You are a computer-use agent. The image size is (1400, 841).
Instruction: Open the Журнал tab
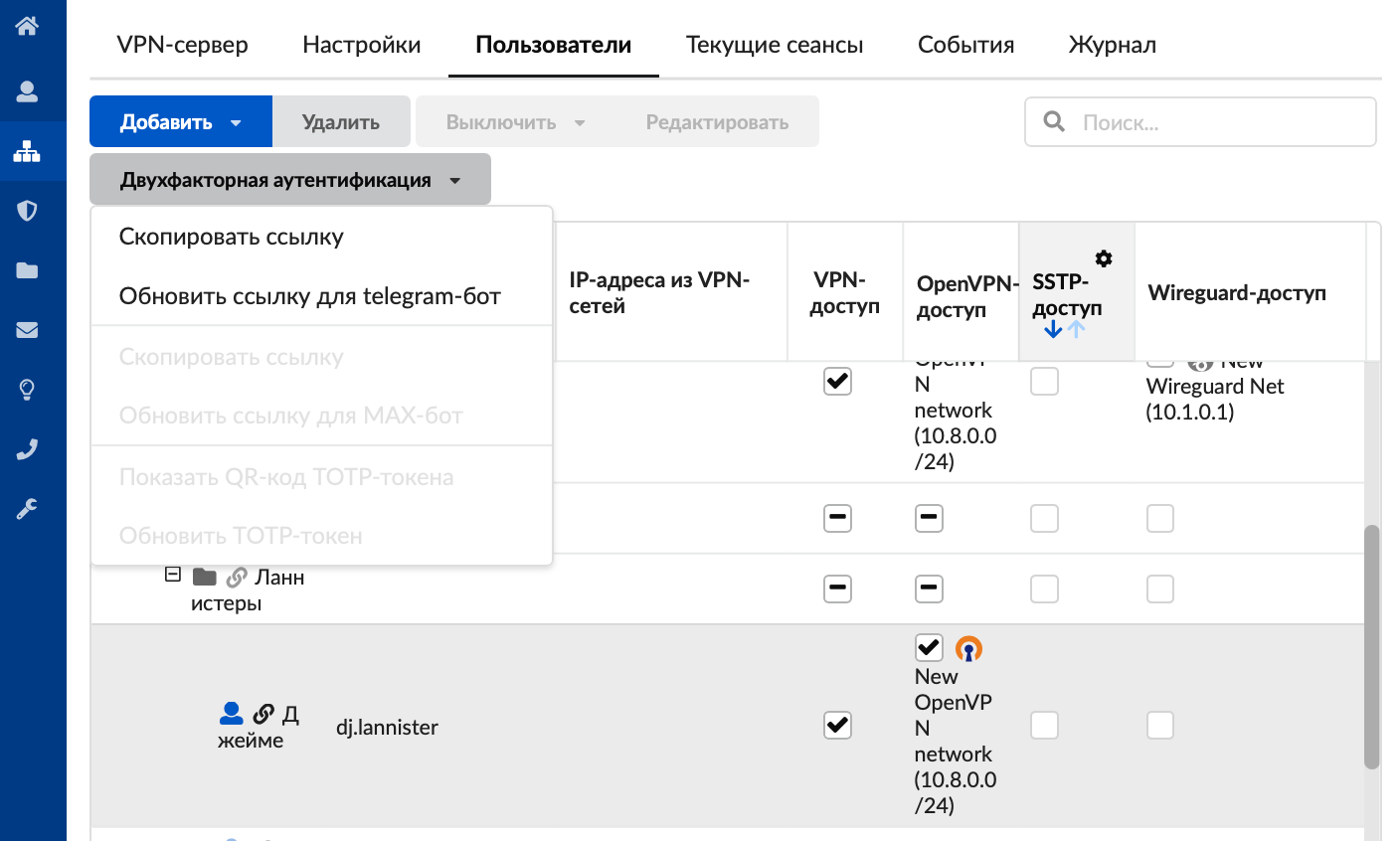pos(1113,45)
